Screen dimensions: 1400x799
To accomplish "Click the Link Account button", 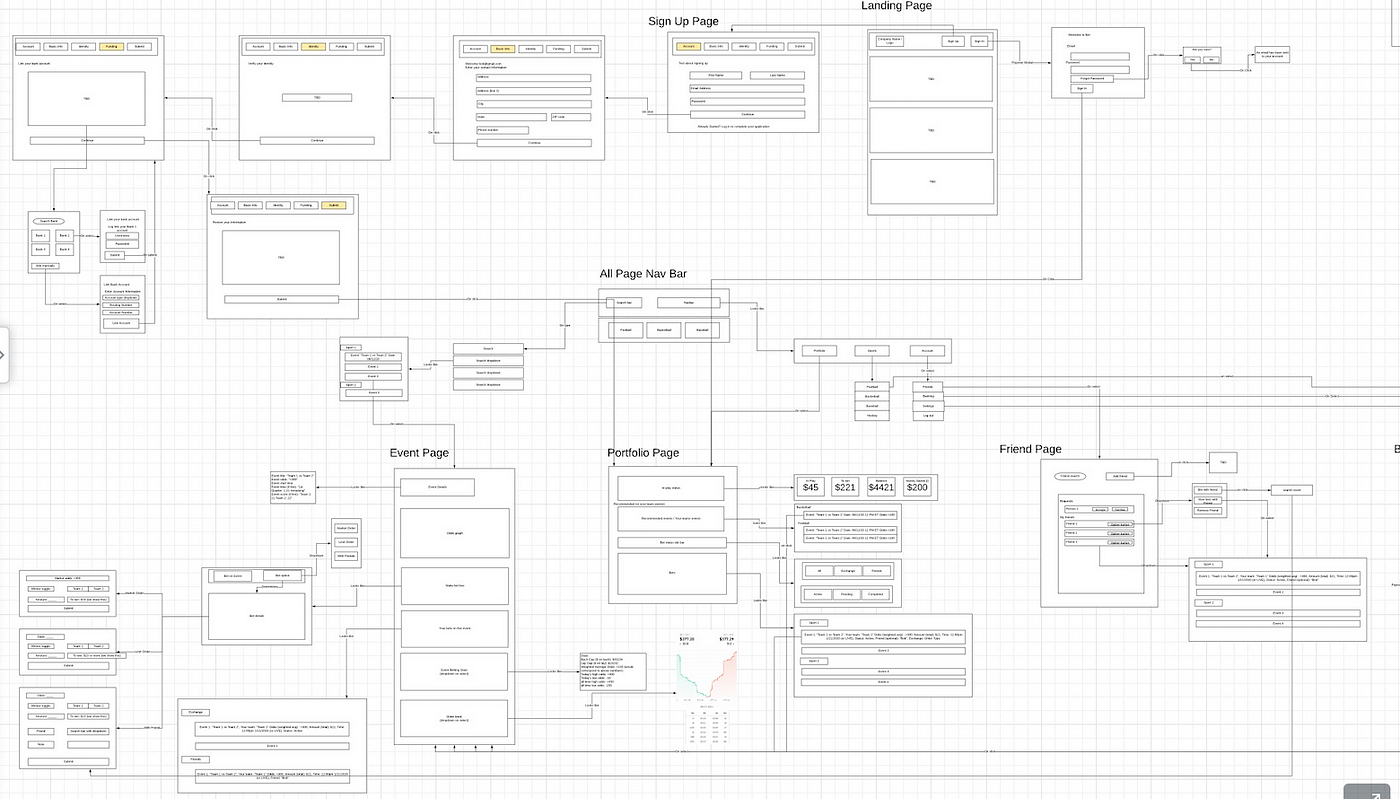I will (x=121, y=323).
